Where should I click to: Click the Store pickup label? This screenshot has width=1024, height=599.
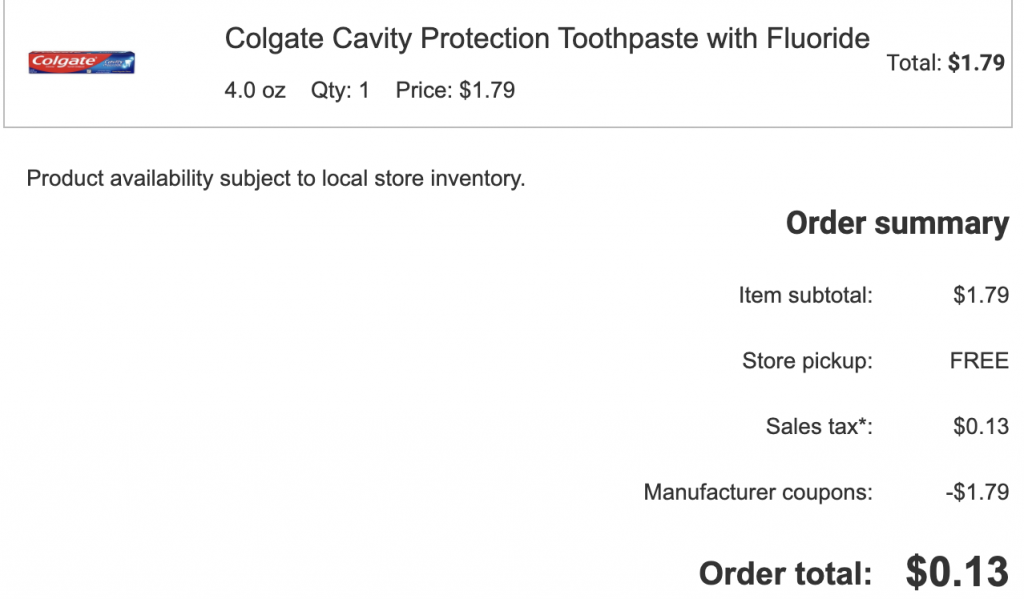click(x=807, y=361)
